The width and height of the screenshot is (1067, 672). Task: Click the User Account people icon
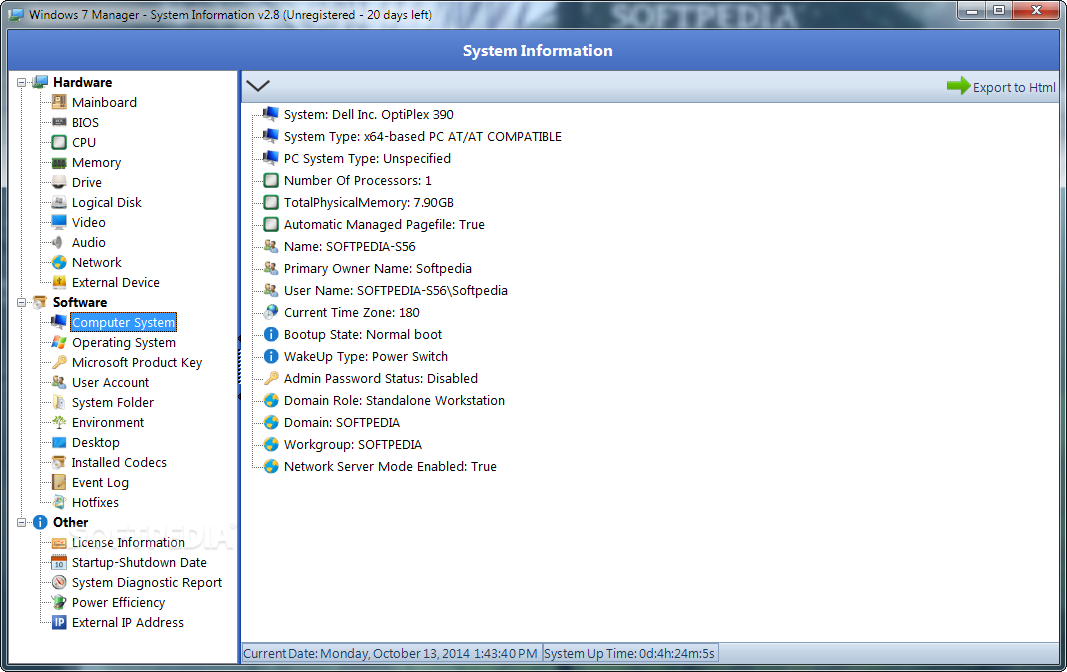[59, 382]
